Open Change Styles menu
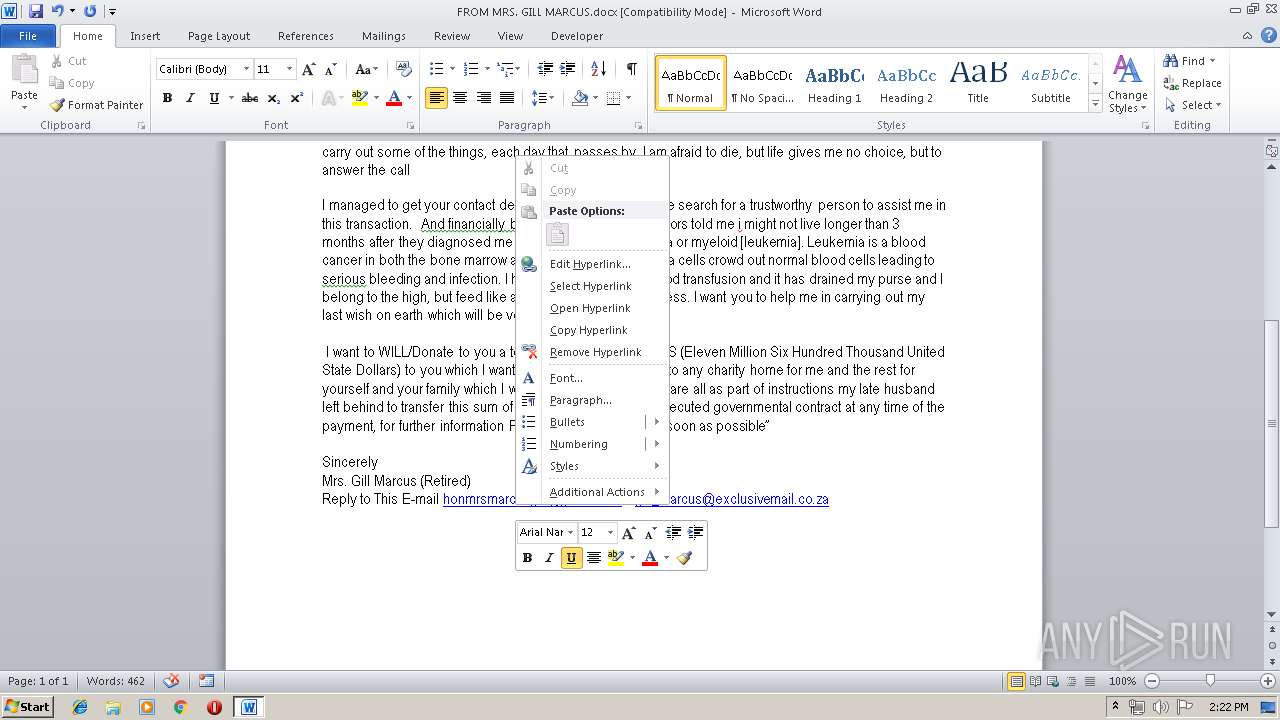This screenshot has width=1280, height=720. [x=1127, y=85]
